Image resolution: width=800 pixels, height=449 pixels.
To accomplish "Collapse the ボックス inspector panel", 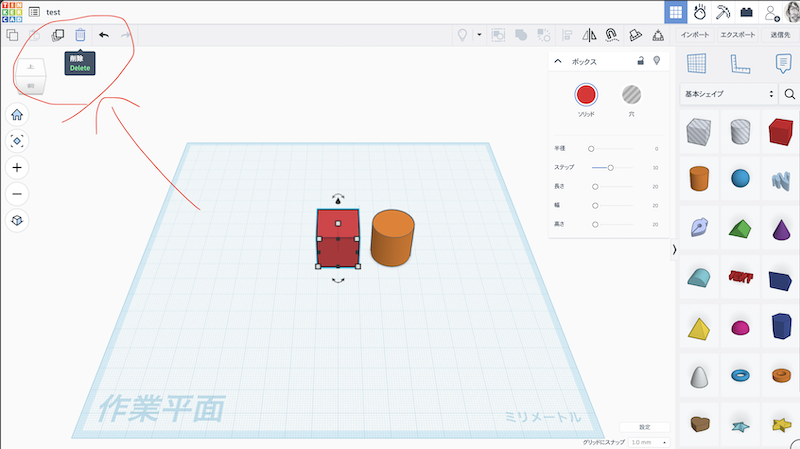I will 558,61.
